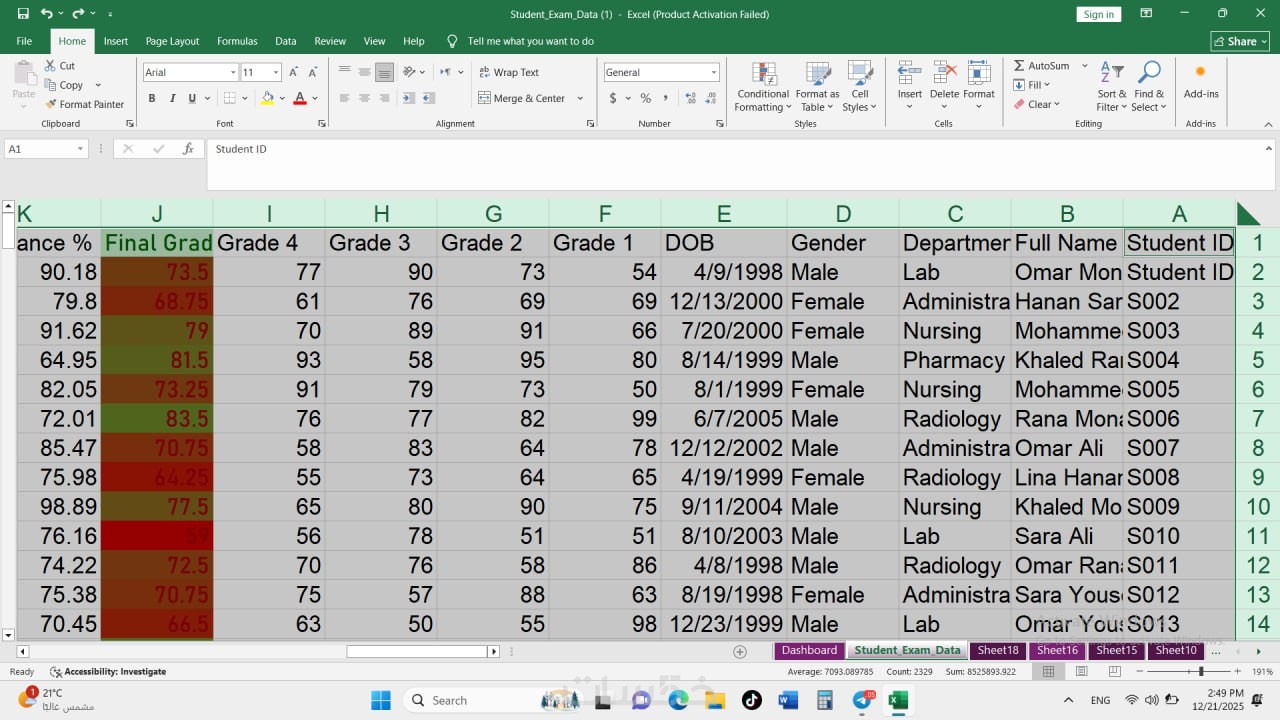Click the zoom slider in status bar
The width and height of the screenshot is (1280, 720).
point(1201,672)
